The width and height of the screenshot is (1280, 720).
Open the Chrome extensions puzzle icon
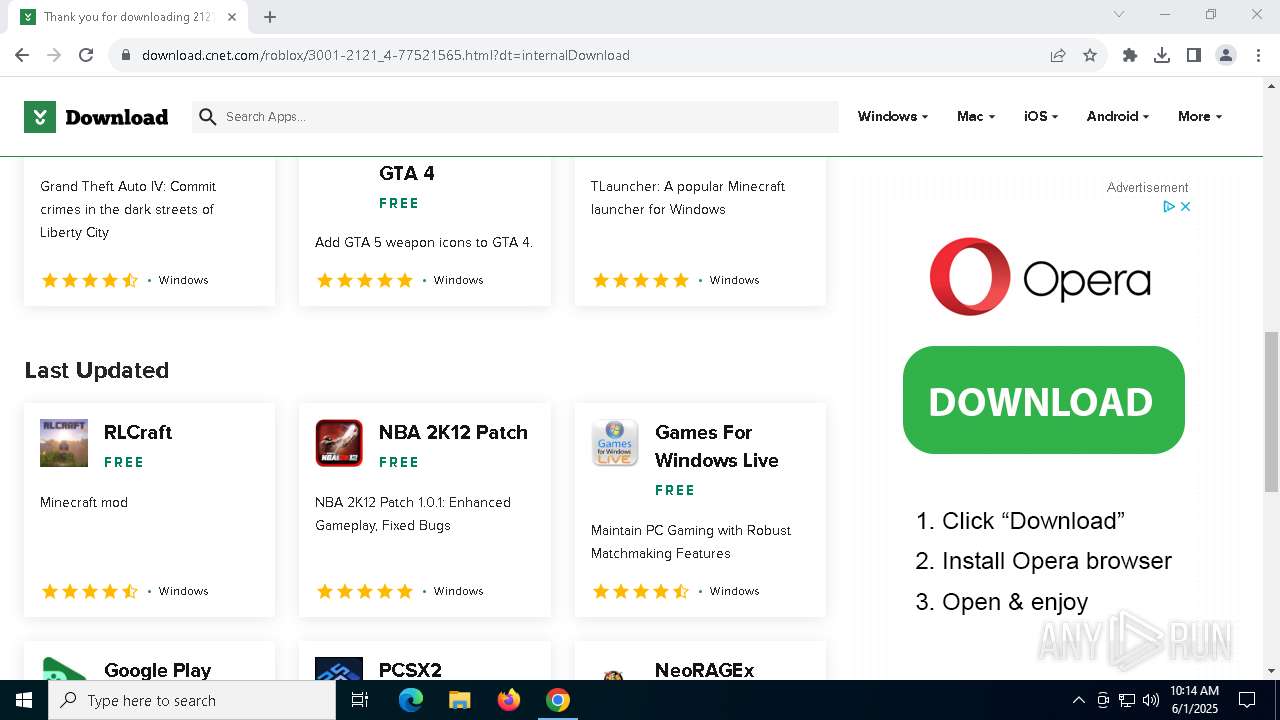tap(1130, 55)
